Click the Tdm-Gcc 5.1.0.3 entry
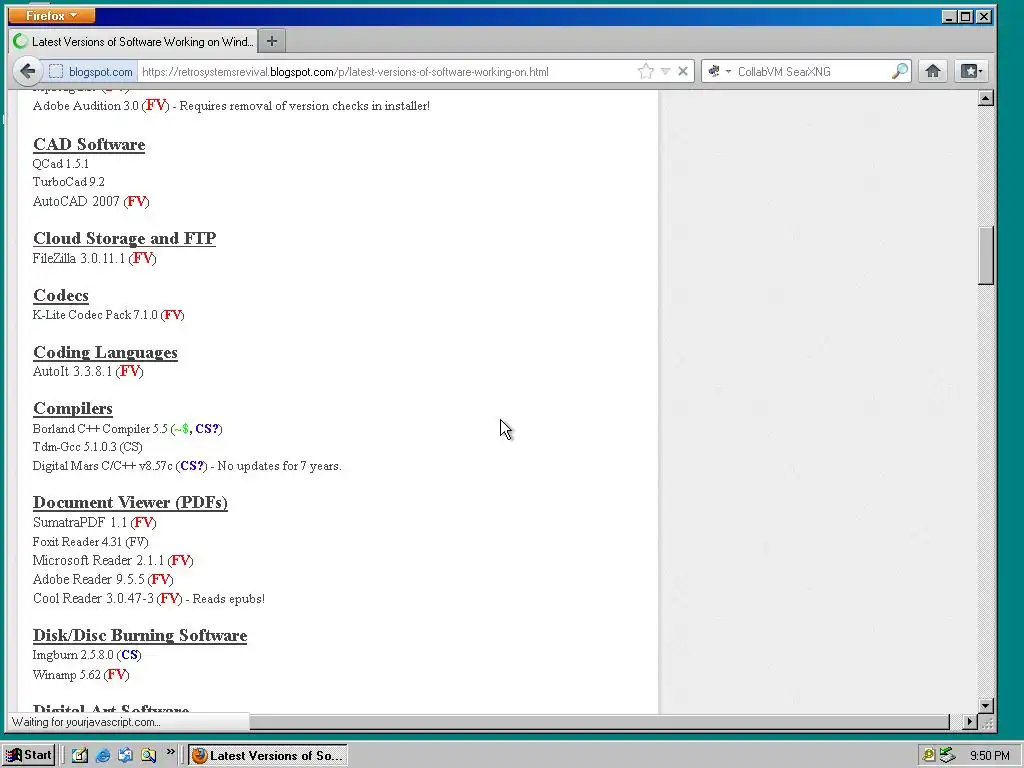 coord(88,447)
